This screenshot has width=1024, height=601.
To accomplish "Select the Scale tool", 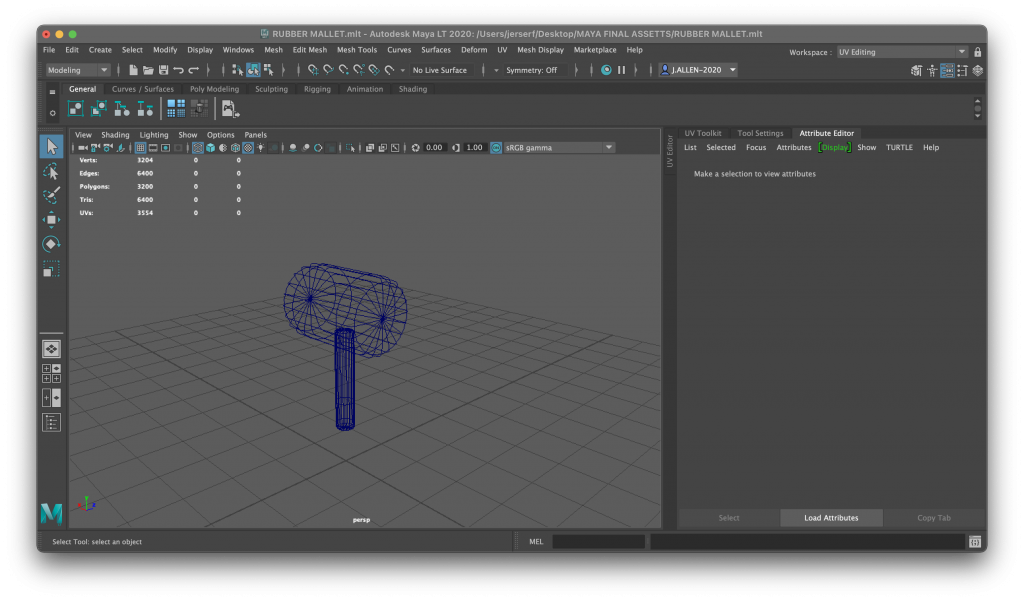I will click(x=51, y=269).
